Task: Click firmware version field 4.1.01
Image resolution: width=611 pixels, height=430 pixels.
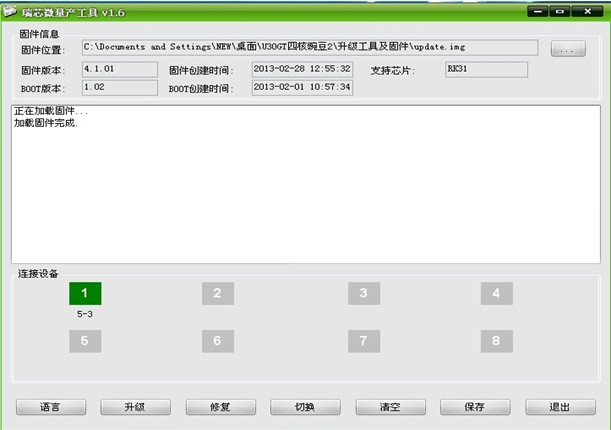Action: point(120,69)
